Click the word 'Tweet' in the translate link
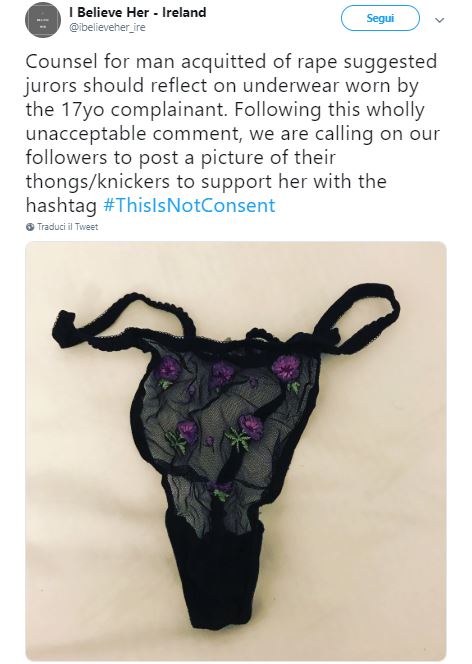 pyautogui.click(x=86, y=227)
